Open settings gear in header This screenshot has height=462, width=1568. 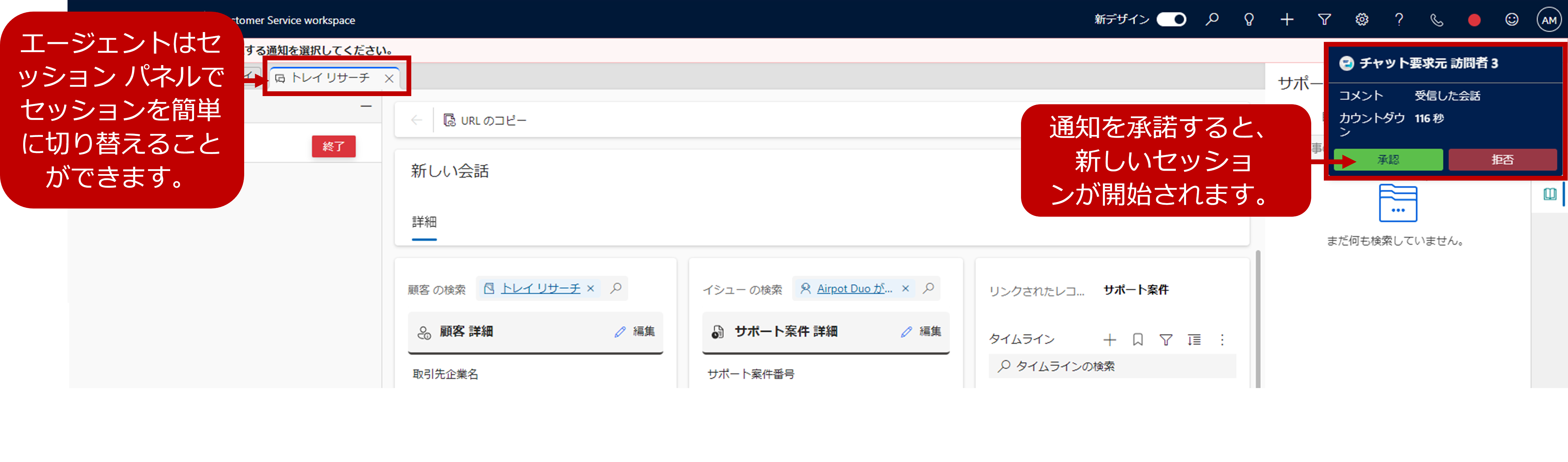click(1362, 19)
